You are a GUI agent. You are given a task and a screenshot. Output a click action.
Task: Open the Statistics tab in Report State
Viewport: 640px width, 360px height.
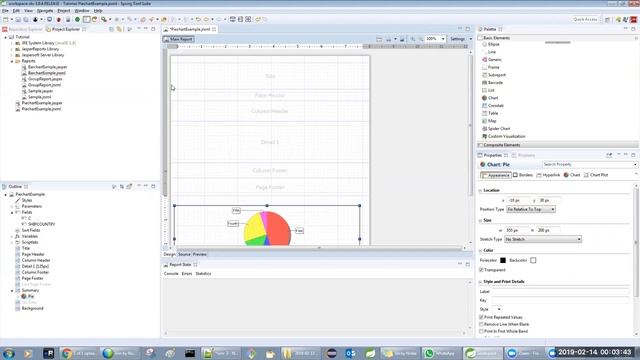pyautogui.click(x=203, y=274)
